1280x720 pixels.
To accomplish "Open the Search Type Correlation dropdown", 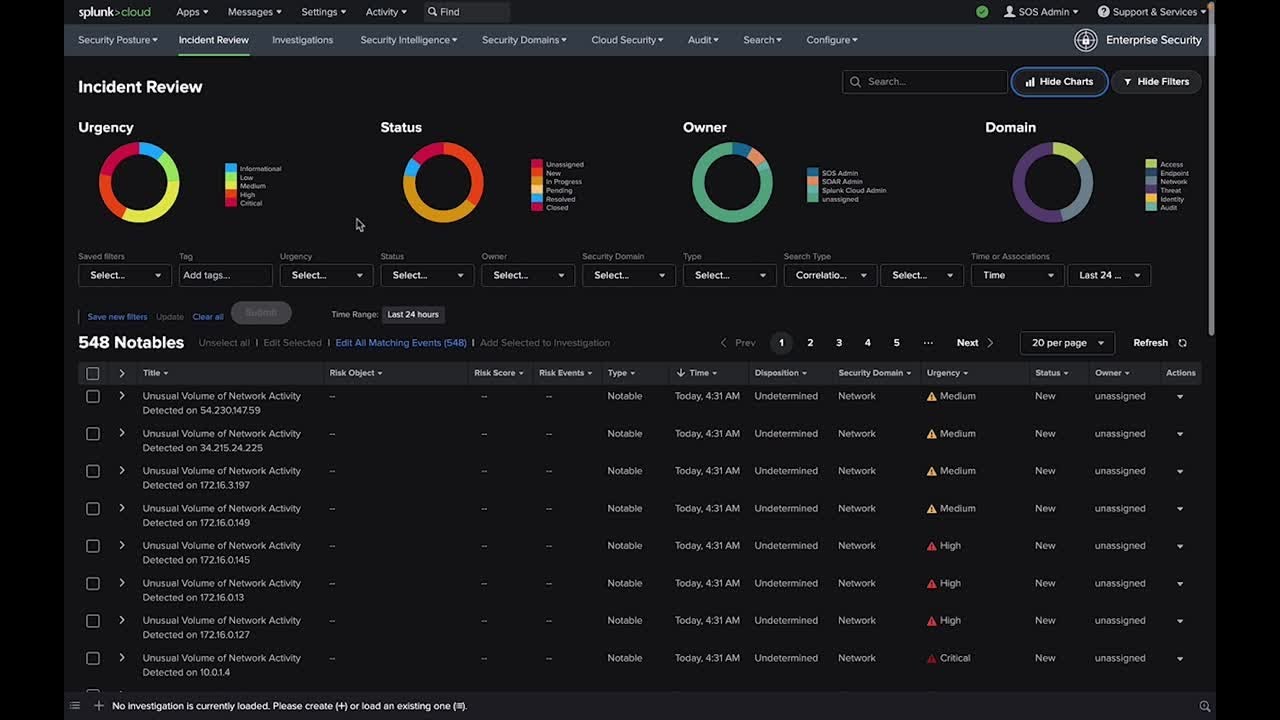I will point(830,275).
